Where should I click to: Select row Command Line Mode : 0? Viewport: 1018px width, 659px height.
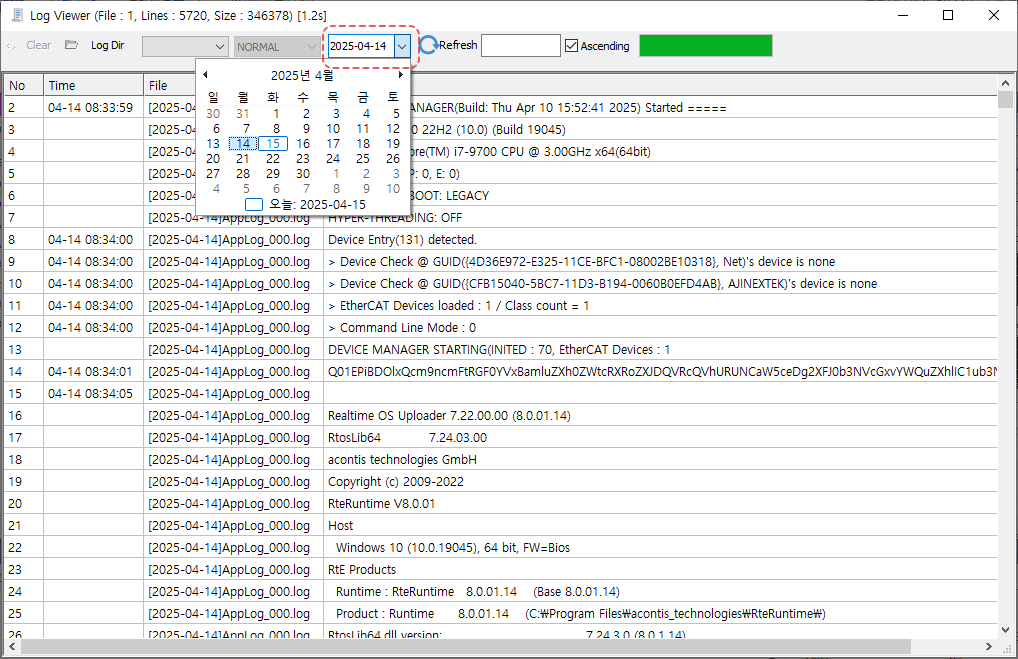(x=501, y=328)
